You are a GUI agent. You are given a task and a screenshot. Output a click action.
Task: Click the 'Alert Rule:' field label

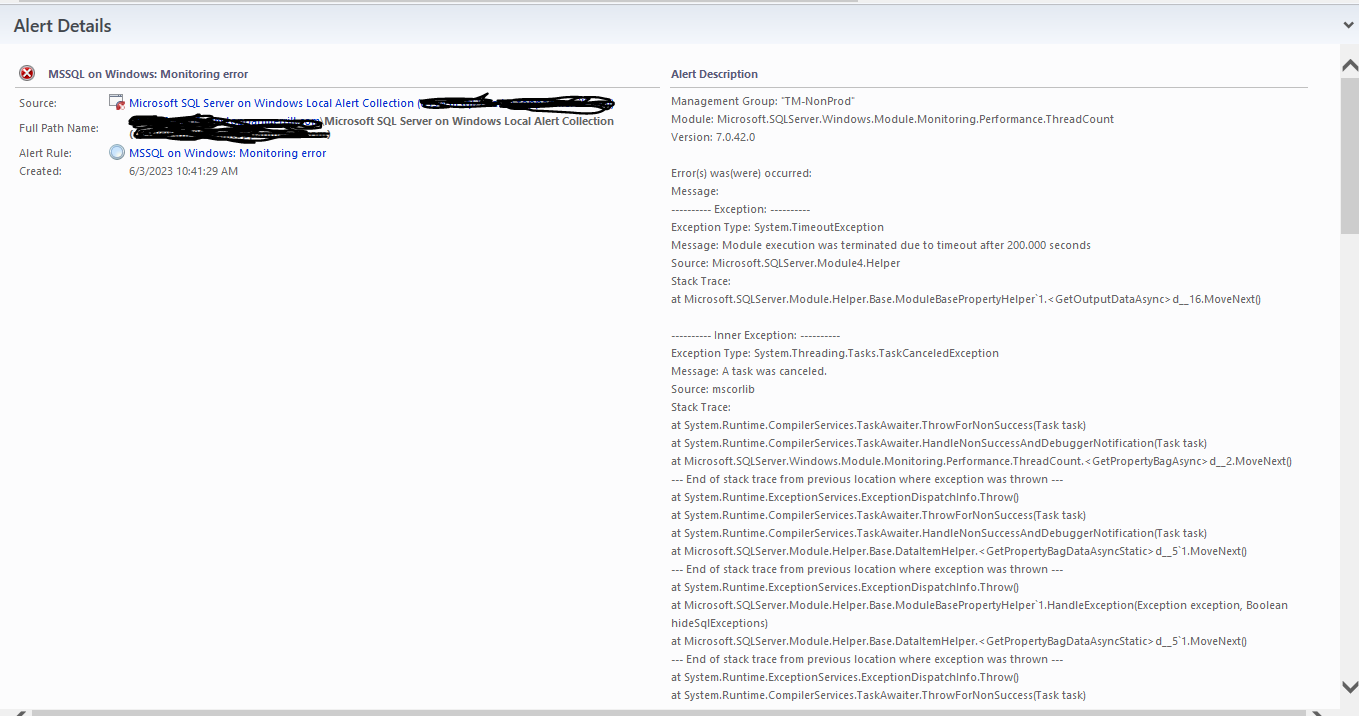[x=47, y=153]
